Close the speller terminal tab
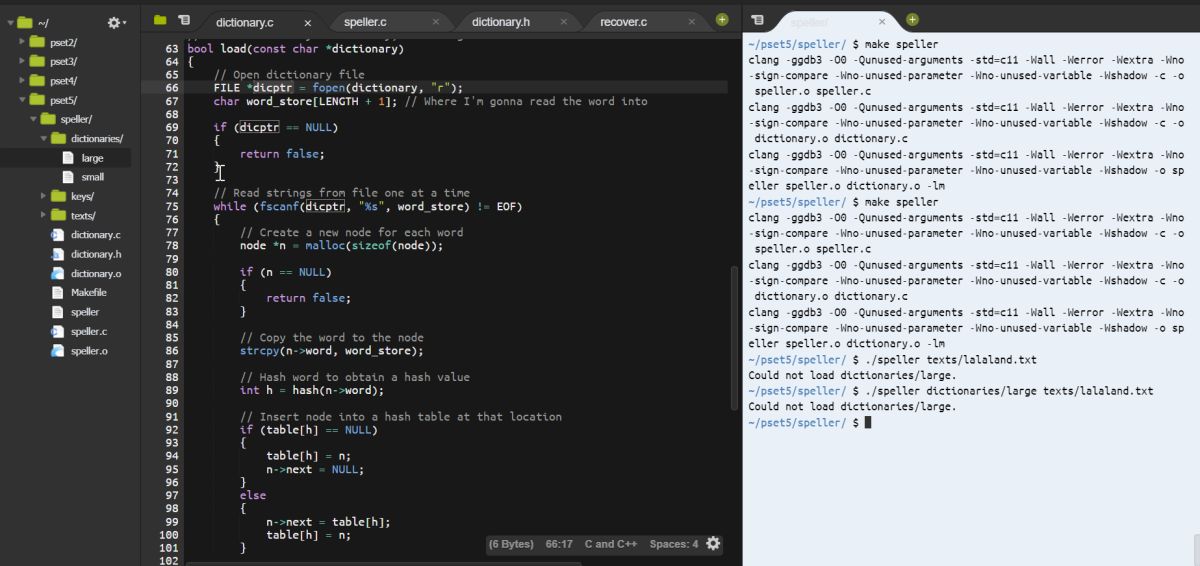The height and width of the screenshot is (566, 1200). click(881, 22)
